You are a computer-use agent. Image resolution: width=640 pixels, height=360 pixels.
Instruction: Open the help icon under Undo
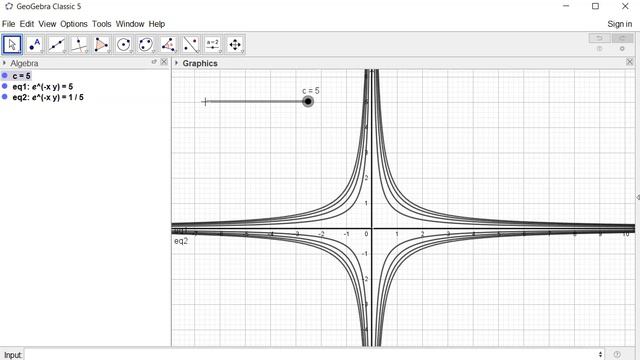(x=600, y=49)
